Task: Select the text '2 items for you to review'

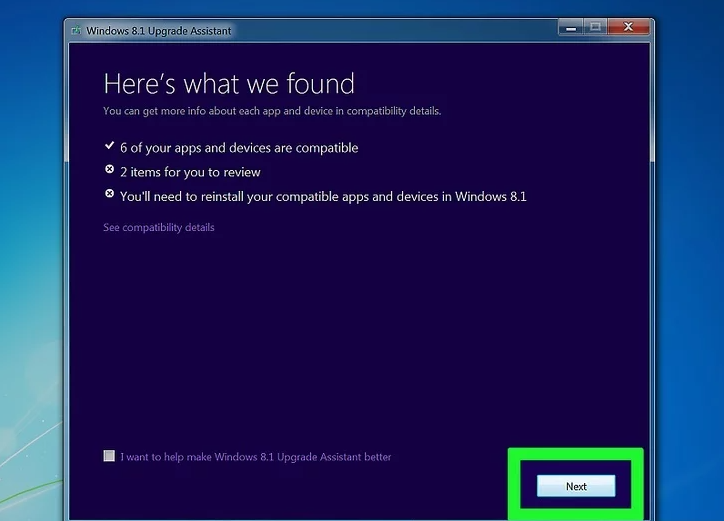Action: [x=190, y=172]
